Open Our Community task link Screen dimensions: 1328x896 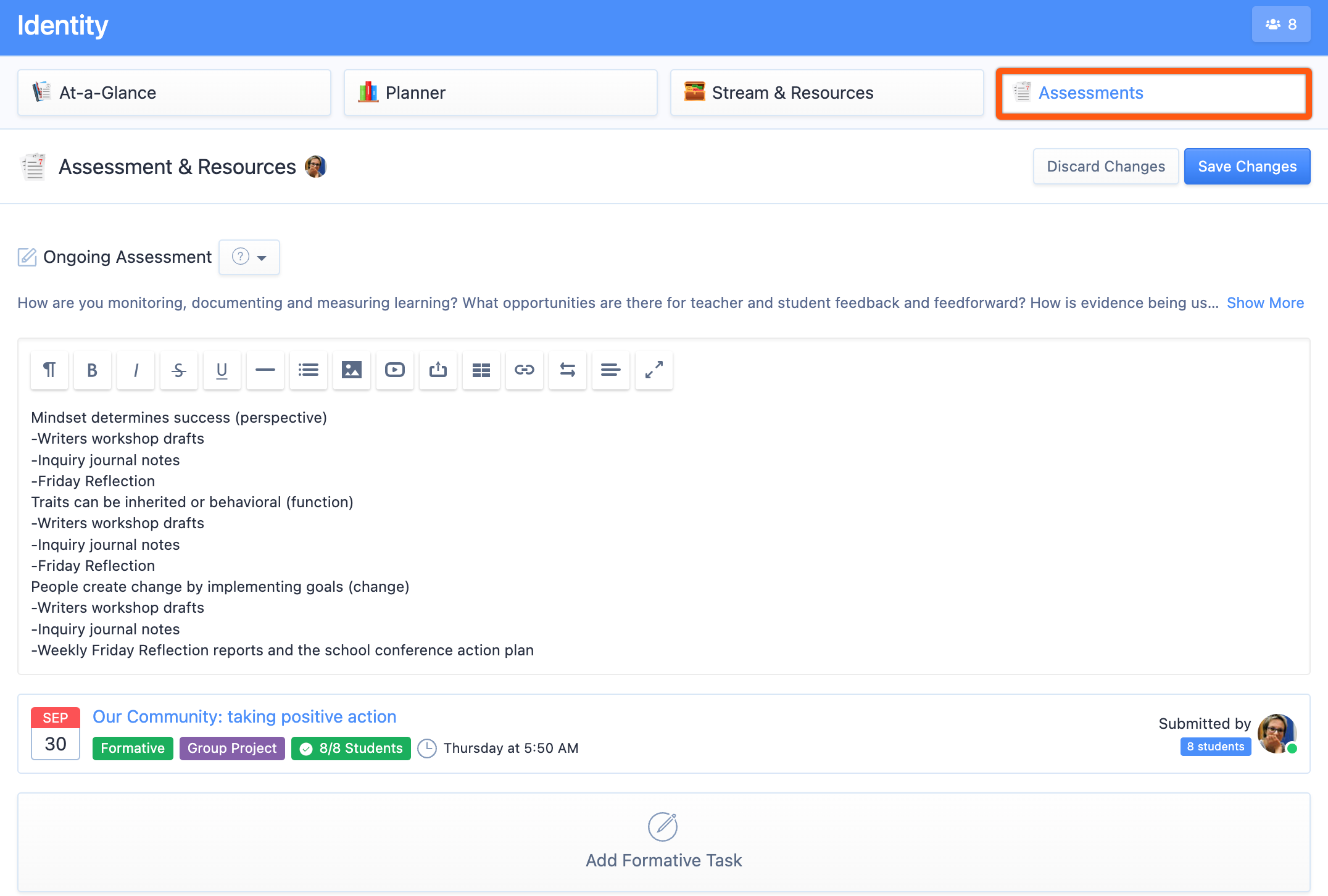pyautogui.click(x=244, y=717)
